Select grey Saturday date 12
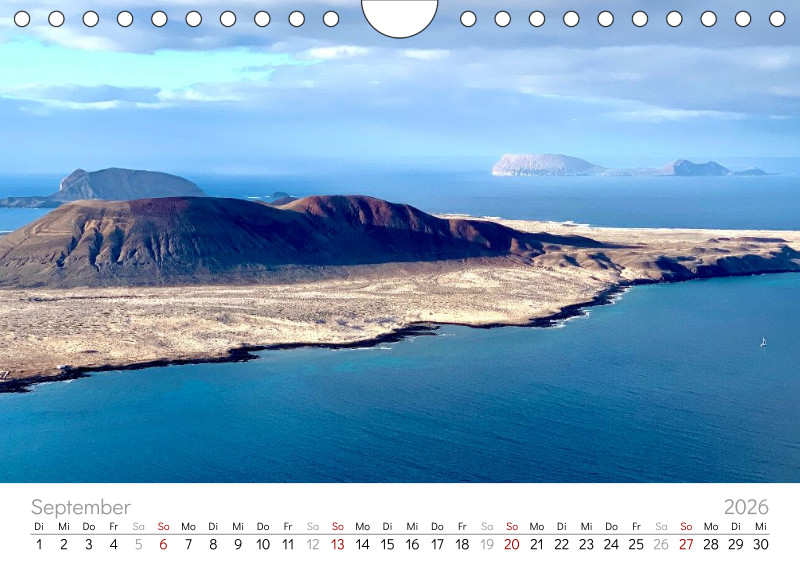Viewport: 800px width, 563px height. 312,545
